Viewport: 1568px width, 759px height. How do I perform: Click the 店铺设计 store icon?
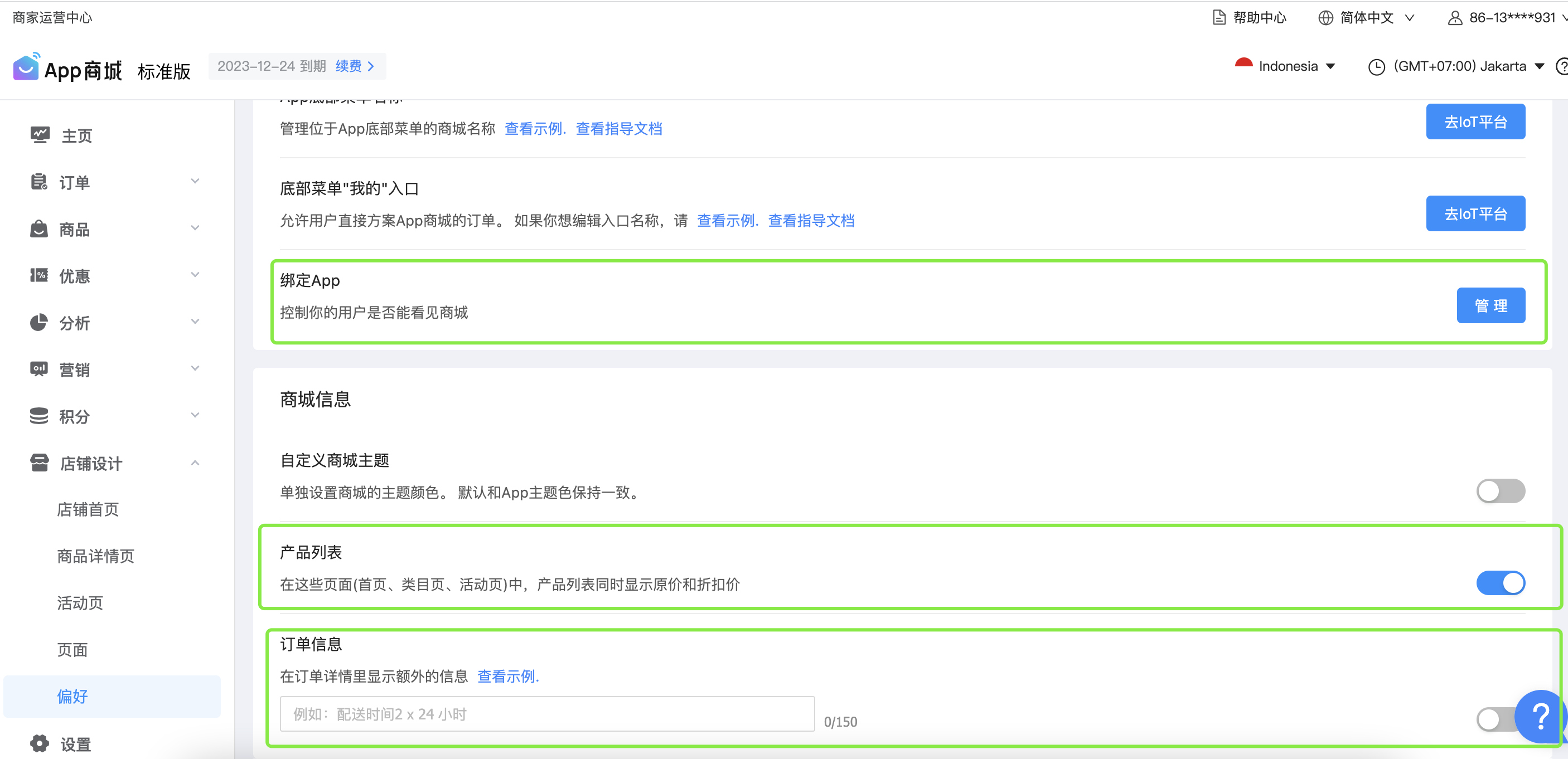pyautogui.click(x=40, y=463)
